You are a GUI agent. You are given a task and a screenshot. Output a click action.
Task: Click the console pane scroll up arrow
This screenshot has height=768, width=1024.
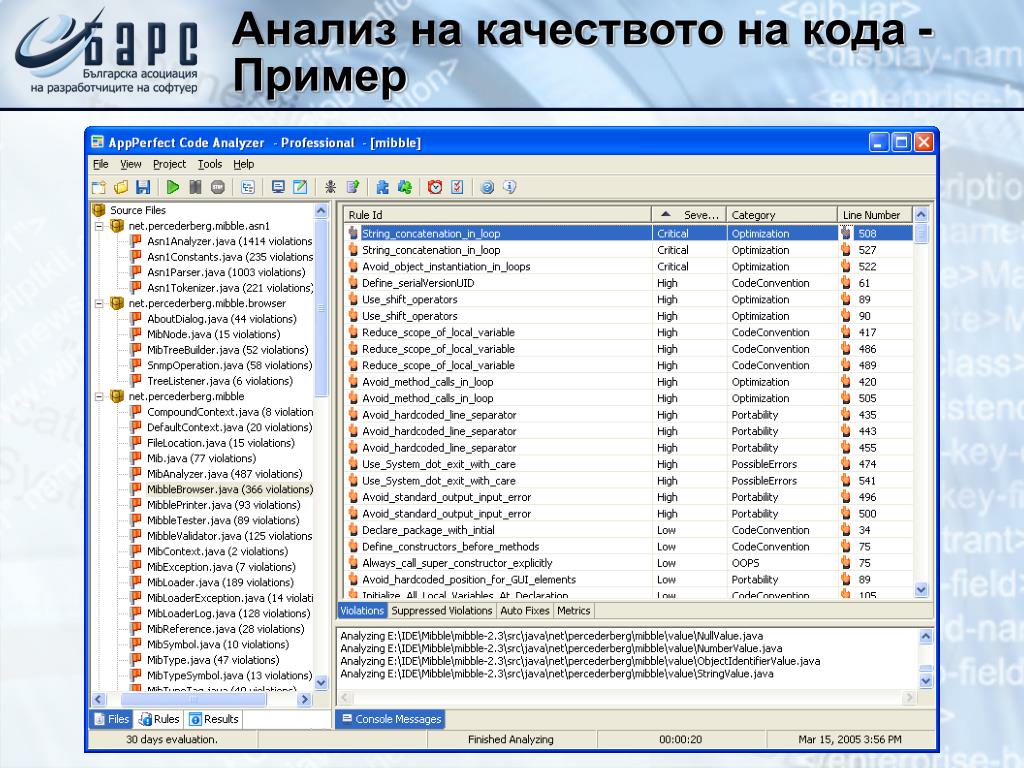[925, 635]
